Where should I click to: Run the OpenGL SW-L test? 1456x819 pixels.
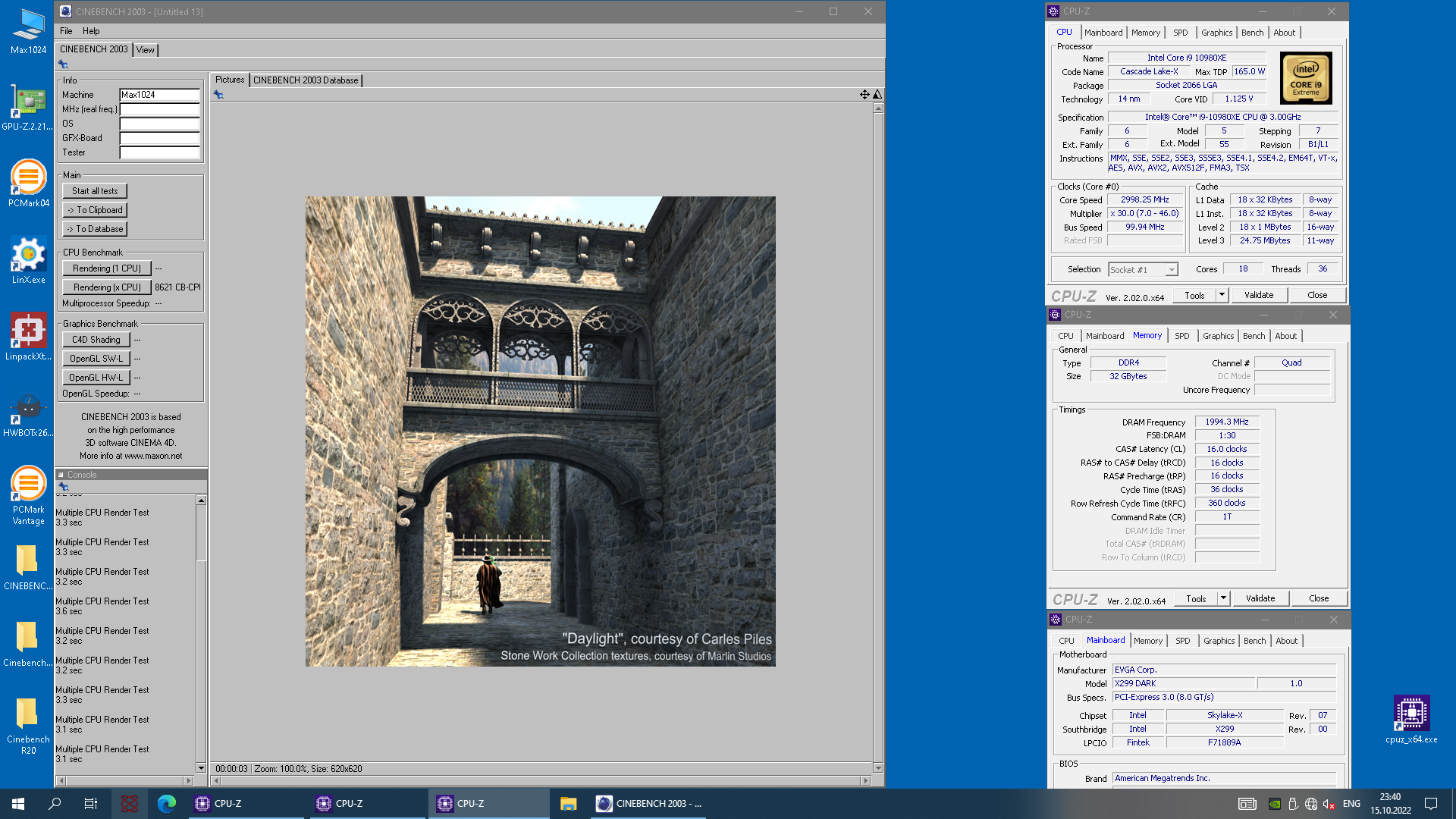pos(96,359)
